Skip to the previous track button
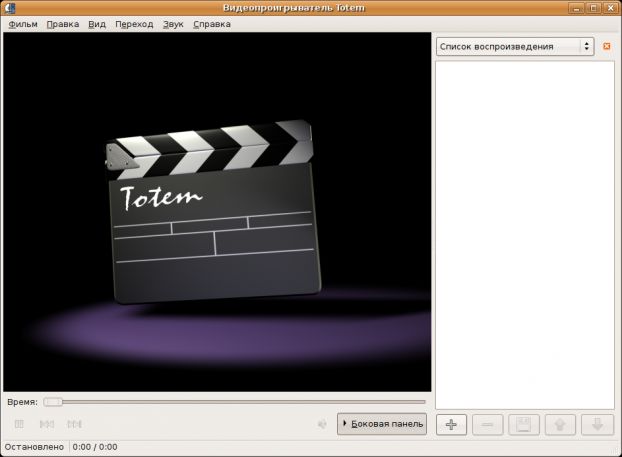This screenshot has width=622, height=457. pyautogui.click(x=46, y=424)
